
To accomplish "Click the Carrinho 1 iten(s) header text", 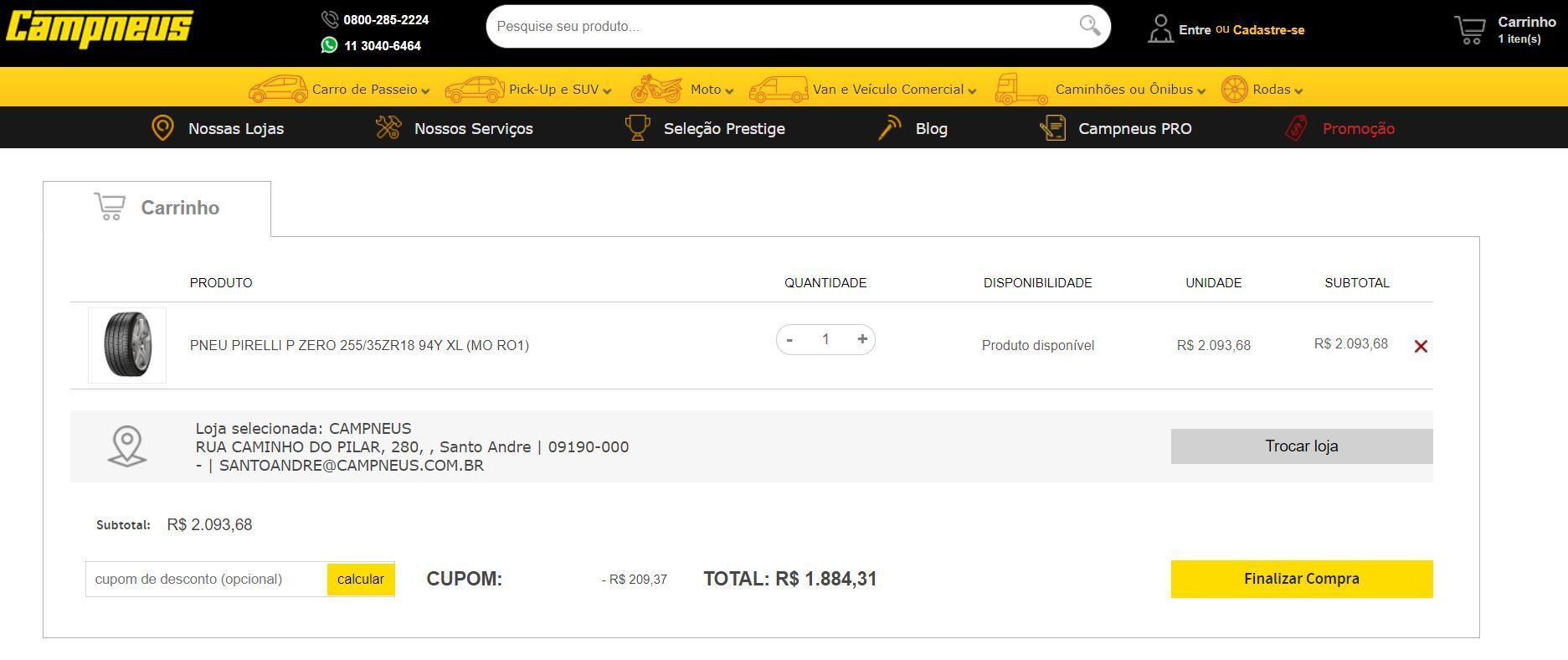I will [x=1527, y=29].
